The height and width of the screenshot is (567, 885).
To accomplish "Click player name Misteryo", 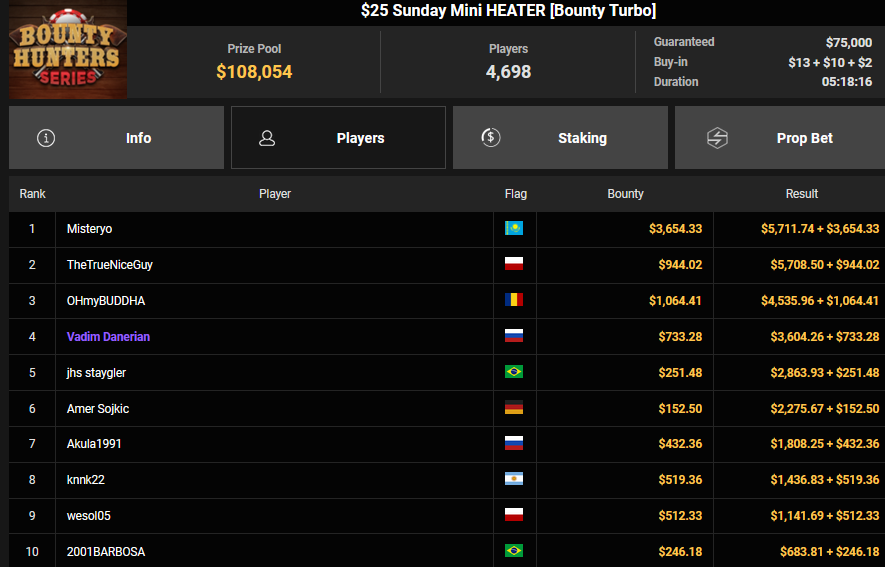I will tap(89, 229).
